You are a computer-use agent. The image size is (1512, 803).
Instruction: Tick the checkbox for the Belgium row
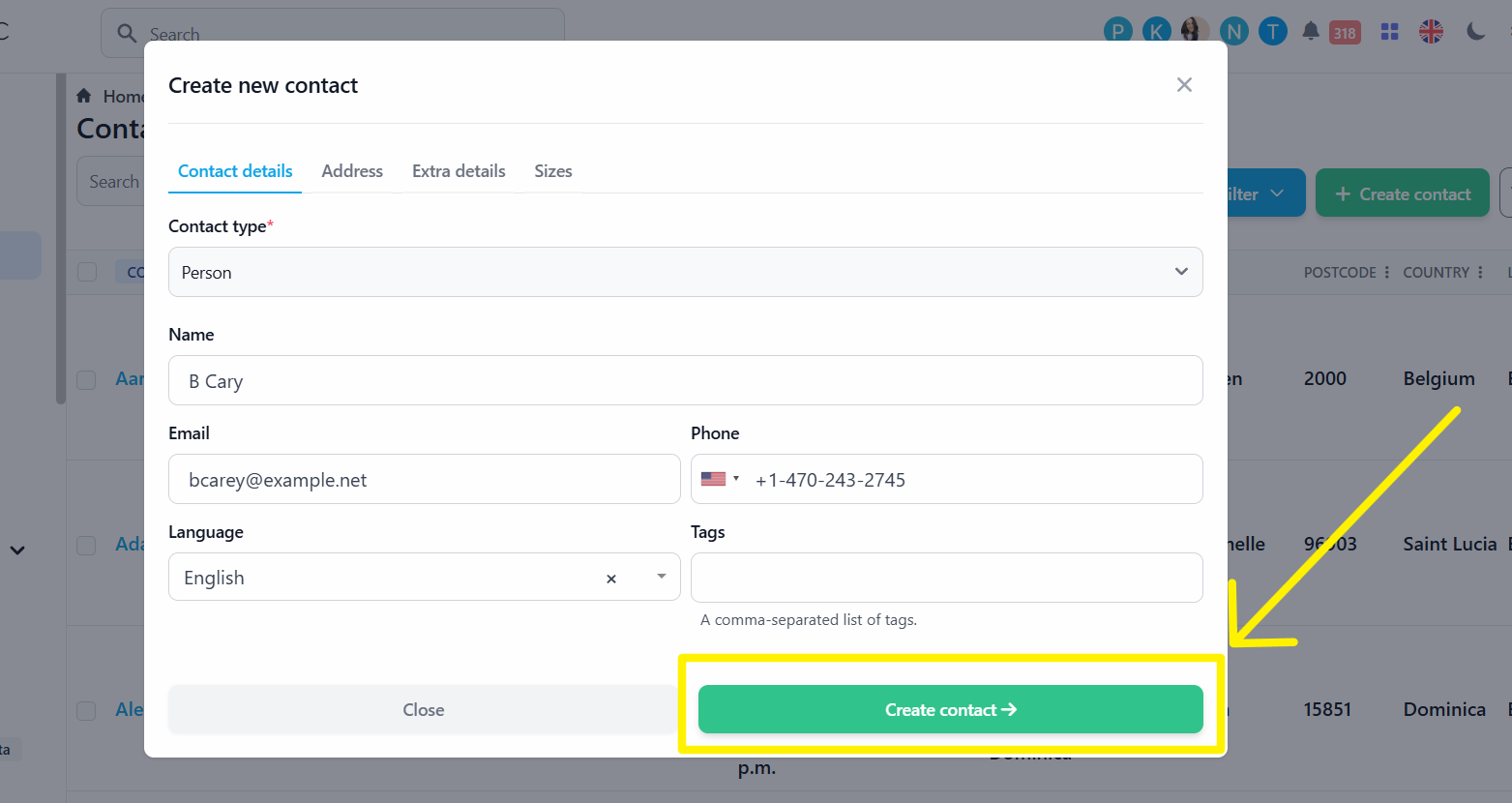[87, 379]
